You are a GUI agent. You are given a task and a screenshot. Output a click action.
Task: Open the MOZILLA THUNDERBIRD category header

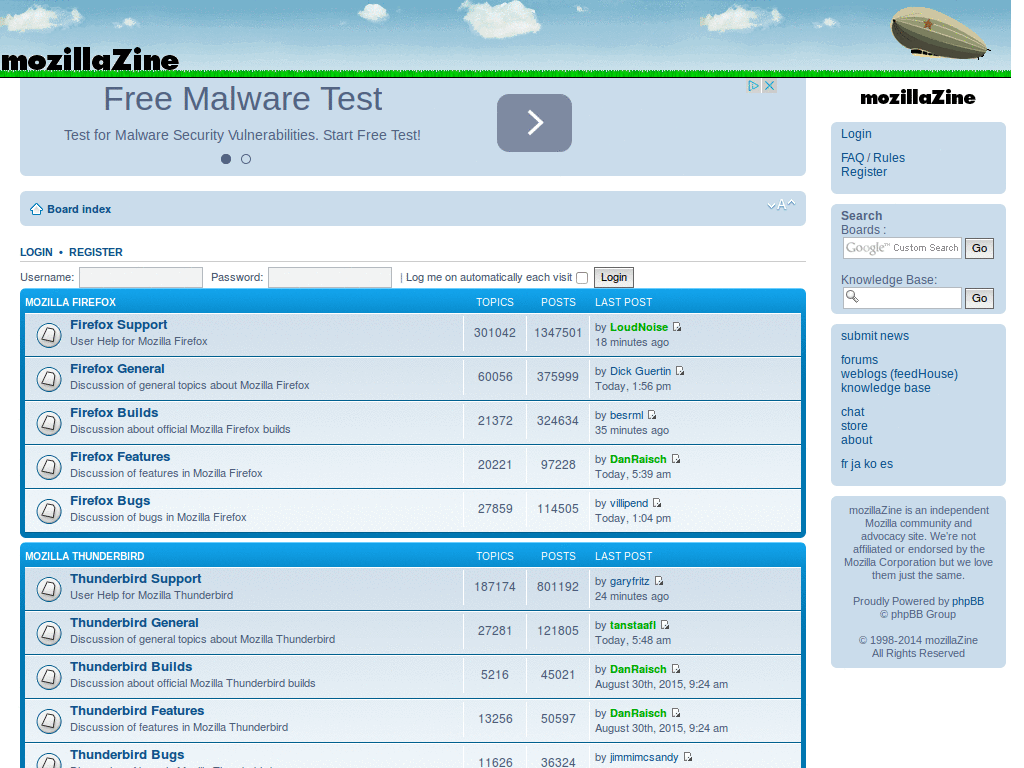click(84, 556)
